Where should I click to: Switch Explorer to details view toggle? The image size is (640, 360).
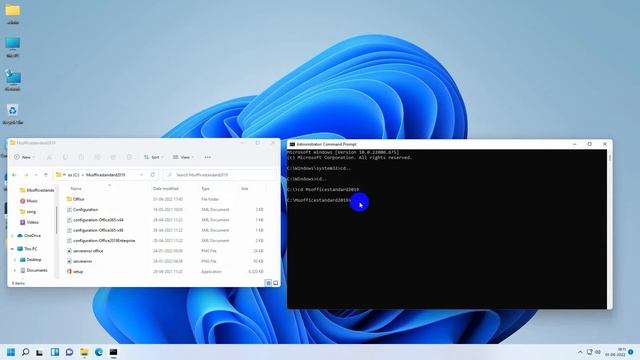268,282
